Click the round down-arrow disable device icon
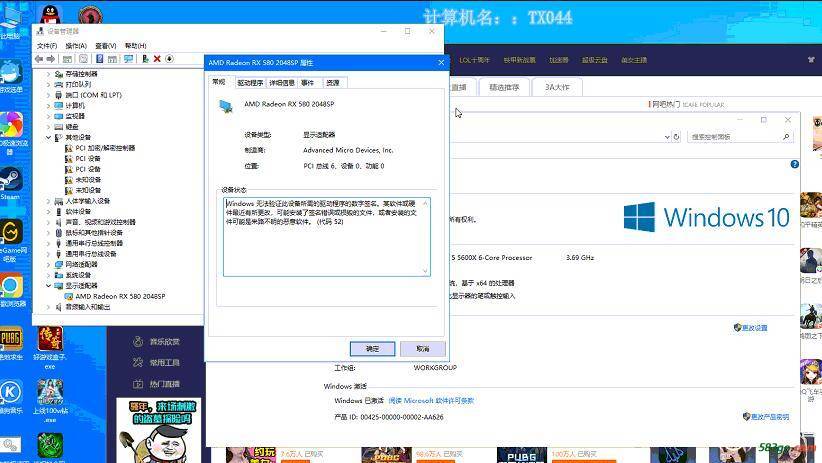 (x=169, y=59)
